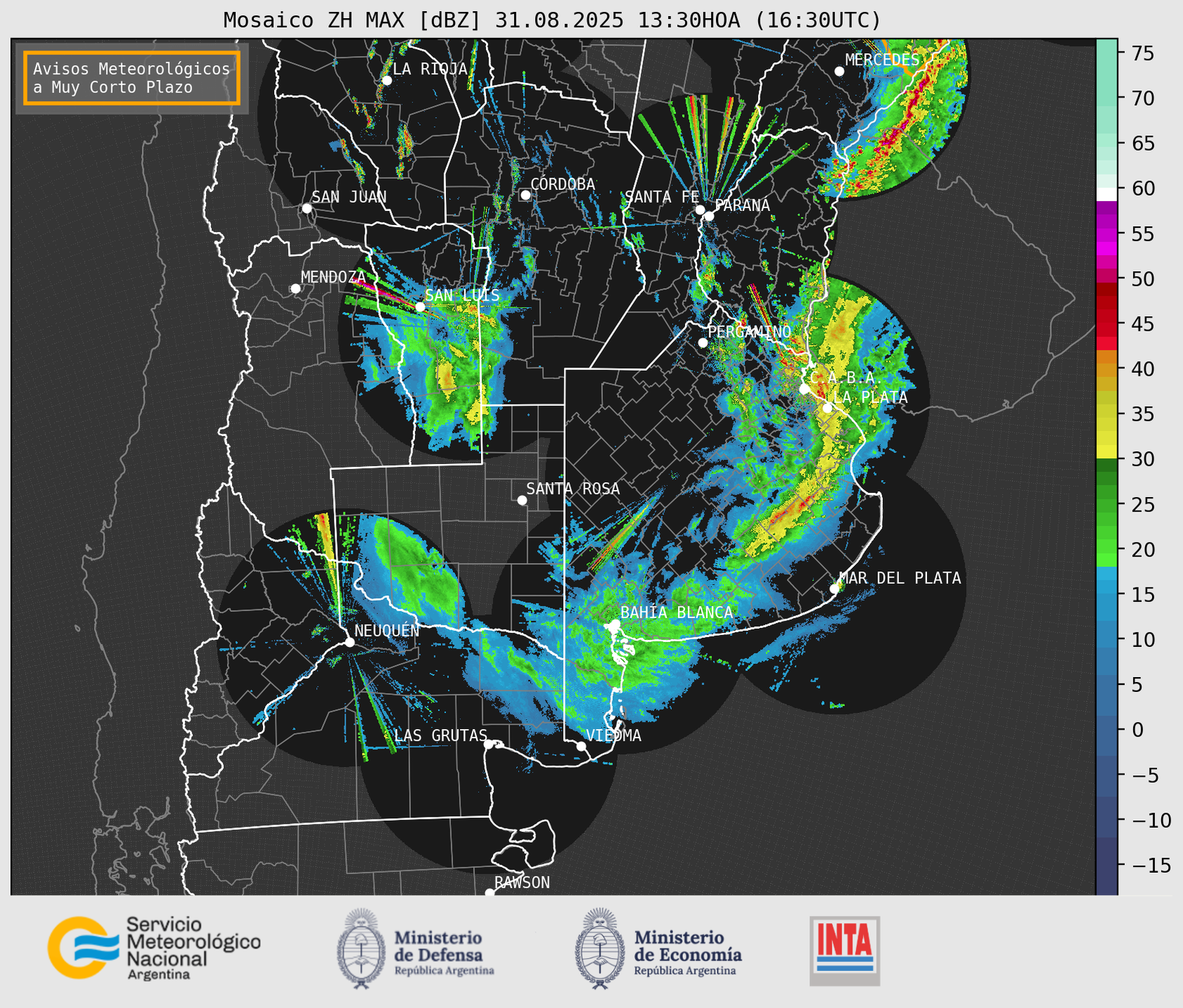Screen dimensions: 1183x1008
Task: Select the Santa Rosa city marker dot
Action: tap(522, 500)
